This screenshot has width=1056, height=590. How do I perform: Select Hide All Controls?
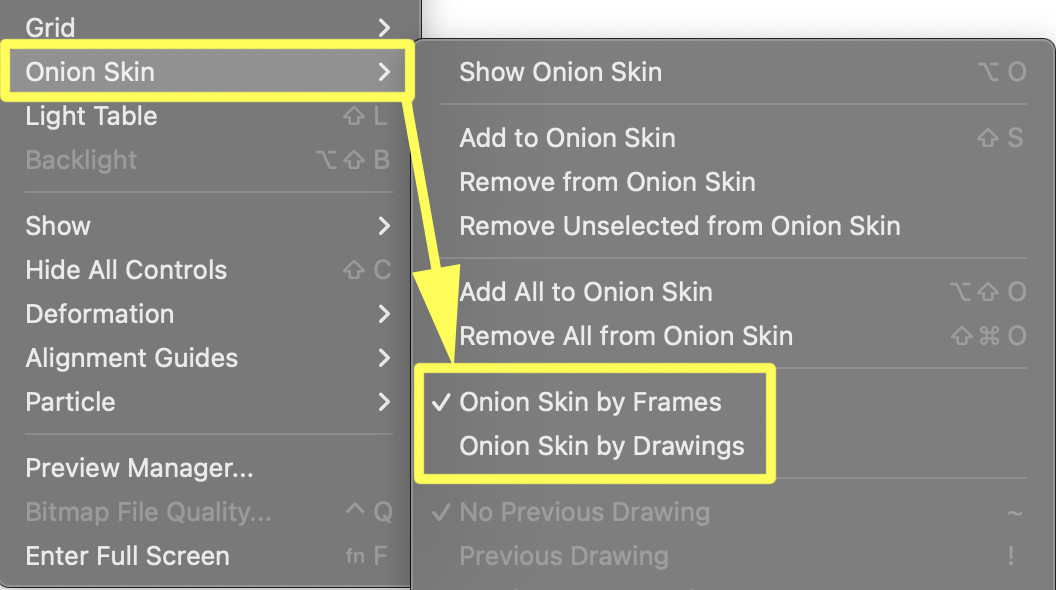(126, 270)
